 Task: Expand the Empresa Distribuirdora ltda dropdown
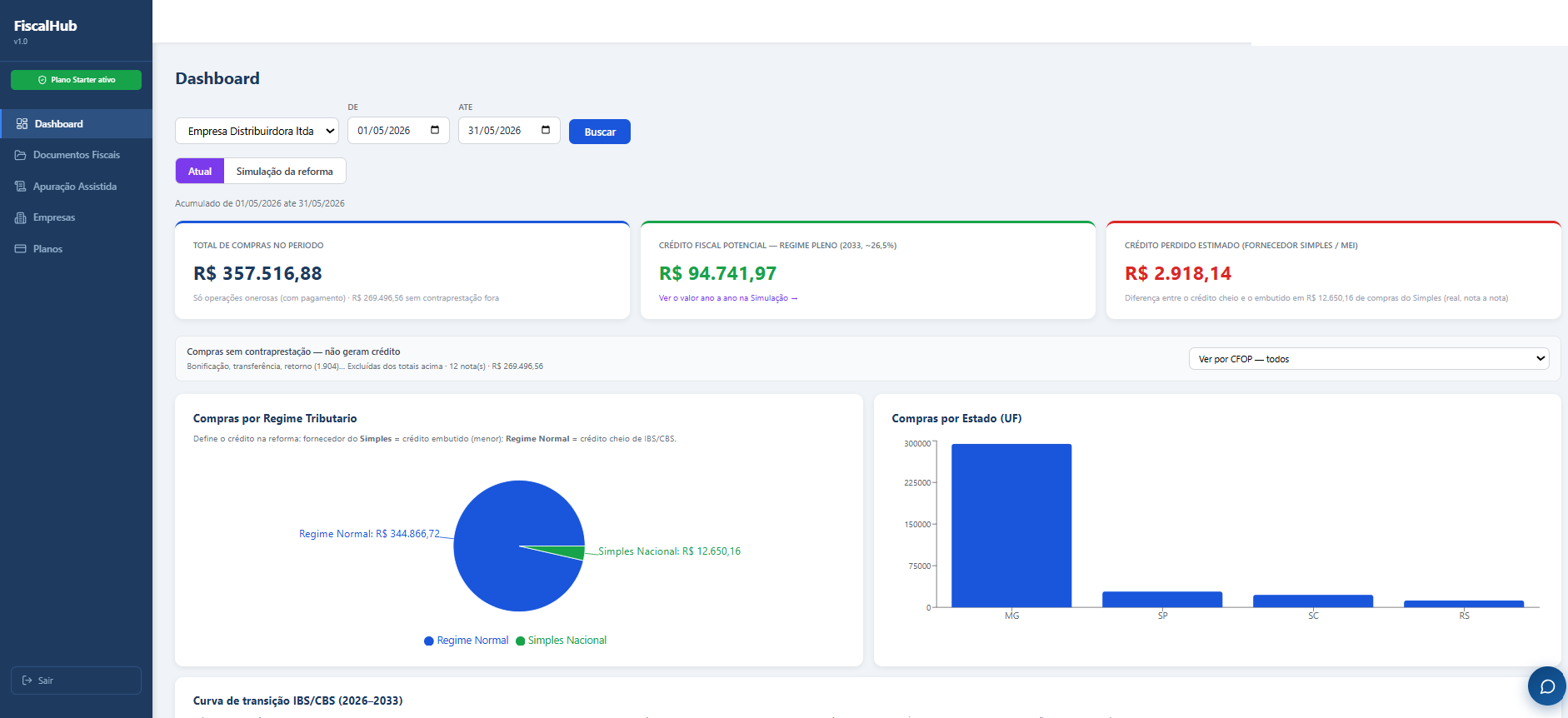click(x=257, y=131)
